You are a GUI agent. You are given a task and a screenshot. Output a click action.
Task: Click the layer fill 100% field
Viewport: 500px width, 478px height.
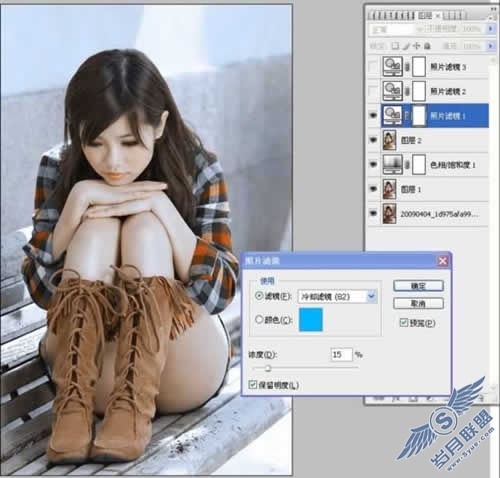pos(472,46)
